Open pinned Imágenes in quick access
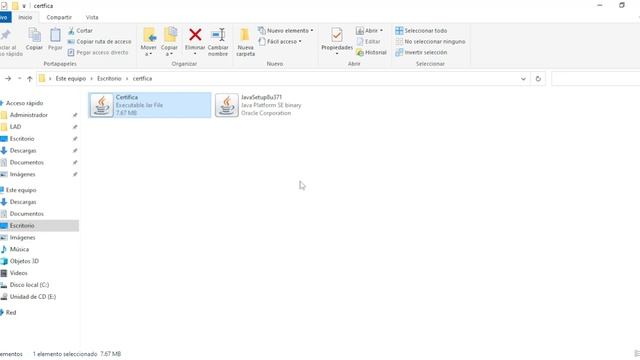The image size is (640, 360). pyautogui.click(x=22, y=174)
